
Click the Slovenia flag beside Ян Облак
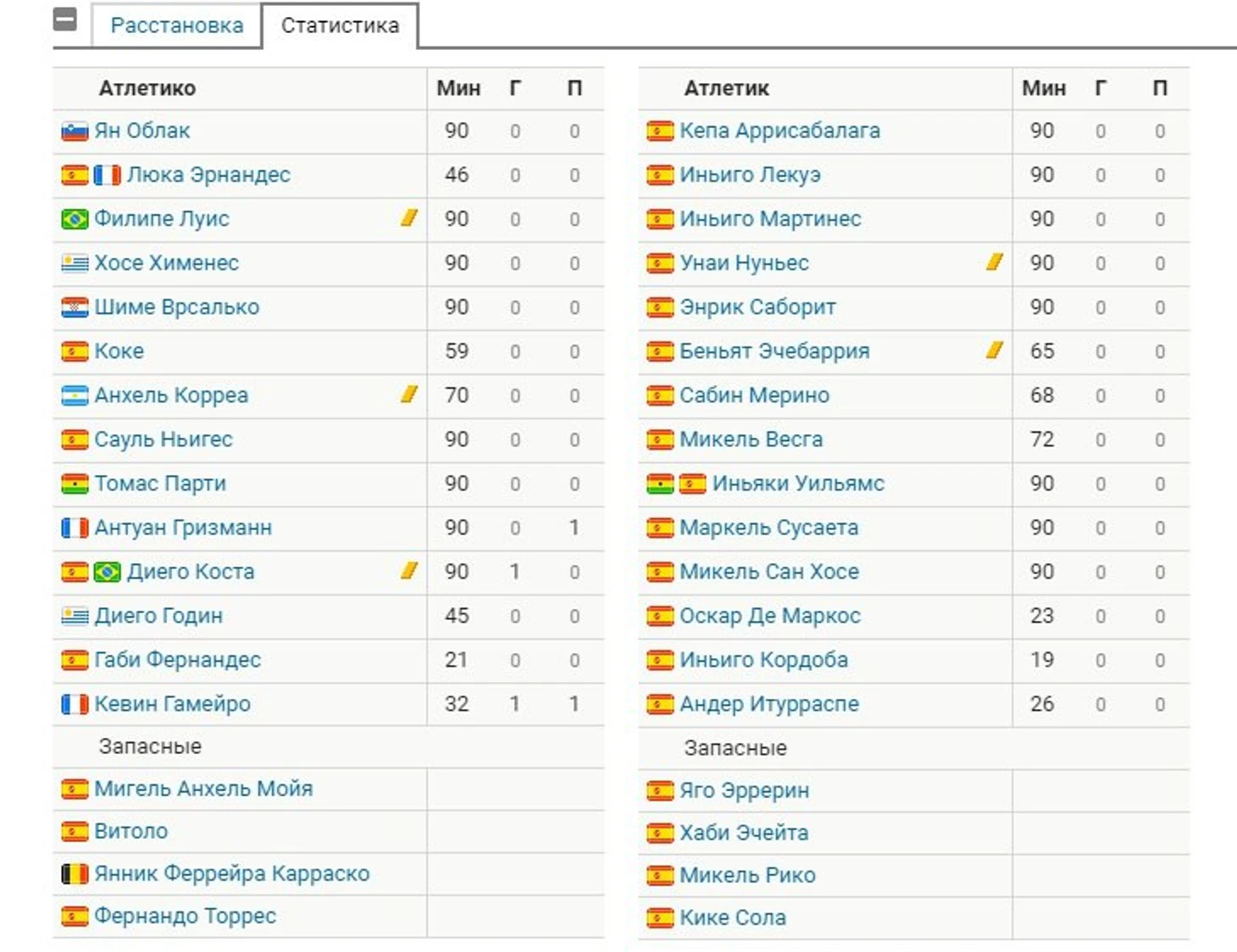[75, 131]
